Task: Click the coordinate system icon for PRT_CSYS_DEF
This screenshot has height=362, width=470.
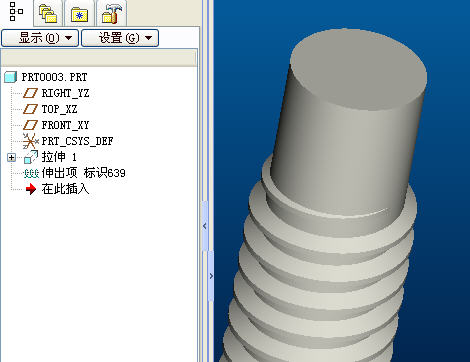Action: 31,141
